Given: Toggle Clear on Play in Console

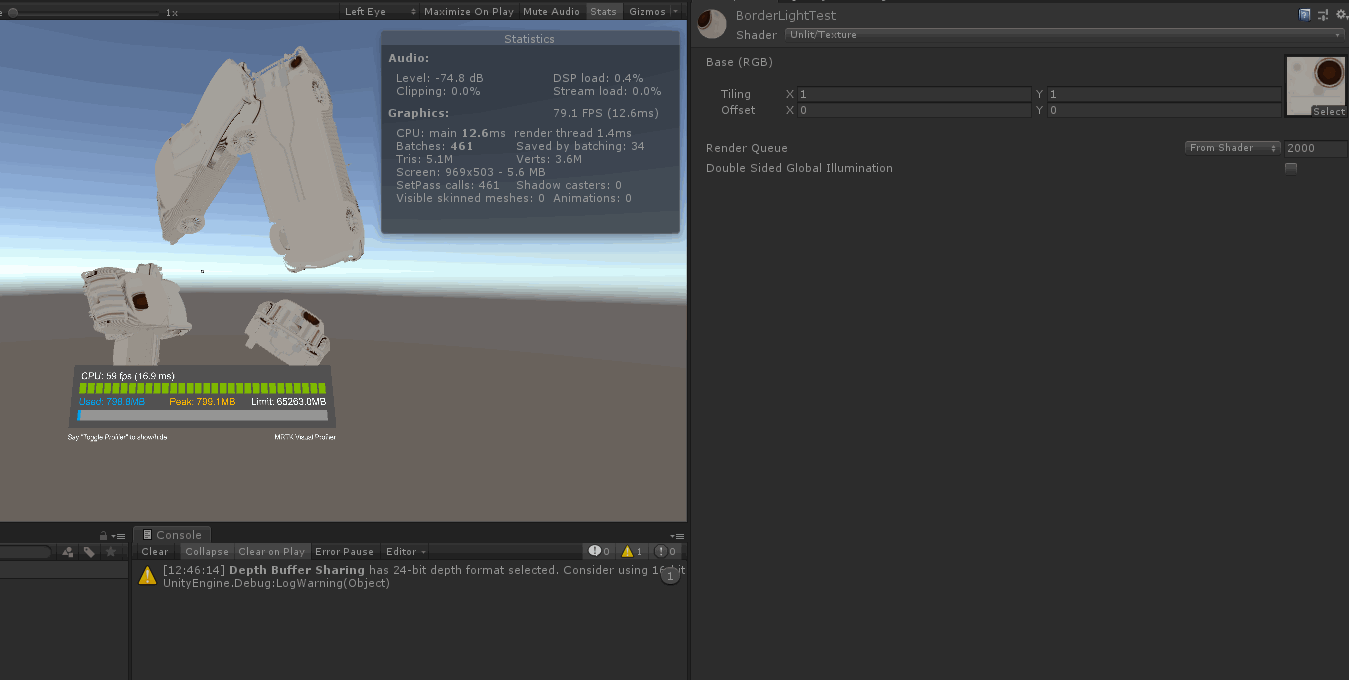Looking at the screenshot, I should coord(271,551).
